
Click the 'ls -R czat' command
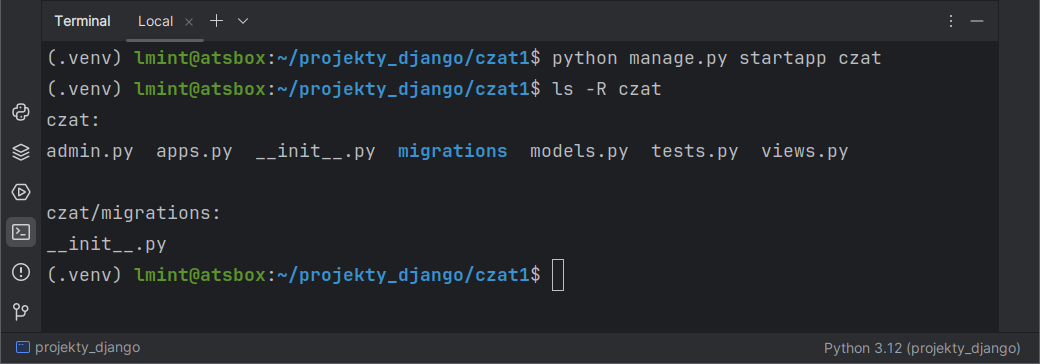(607, 89)
